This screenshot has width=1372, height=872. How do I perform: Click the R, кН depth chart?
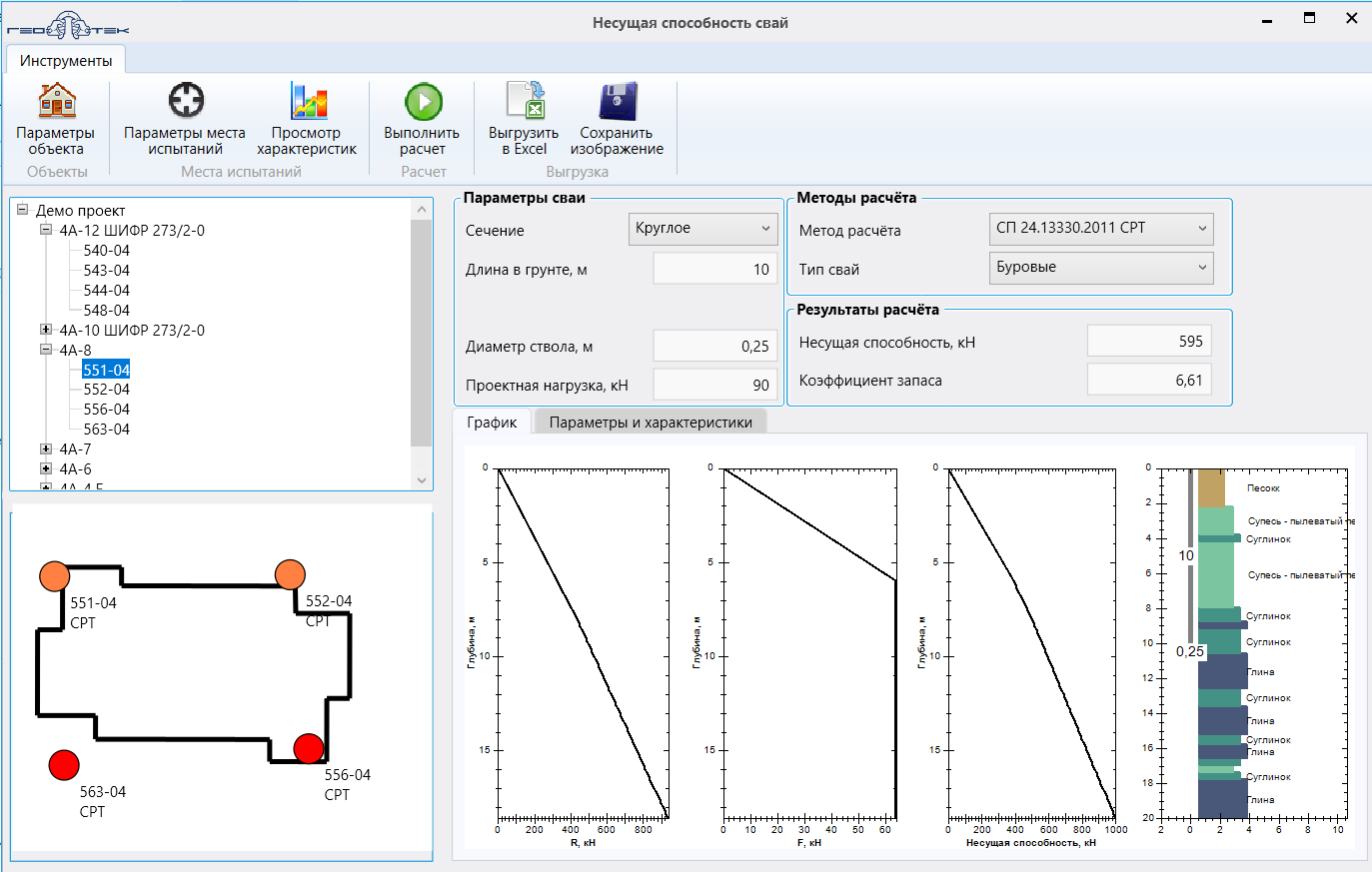point(583,642)
